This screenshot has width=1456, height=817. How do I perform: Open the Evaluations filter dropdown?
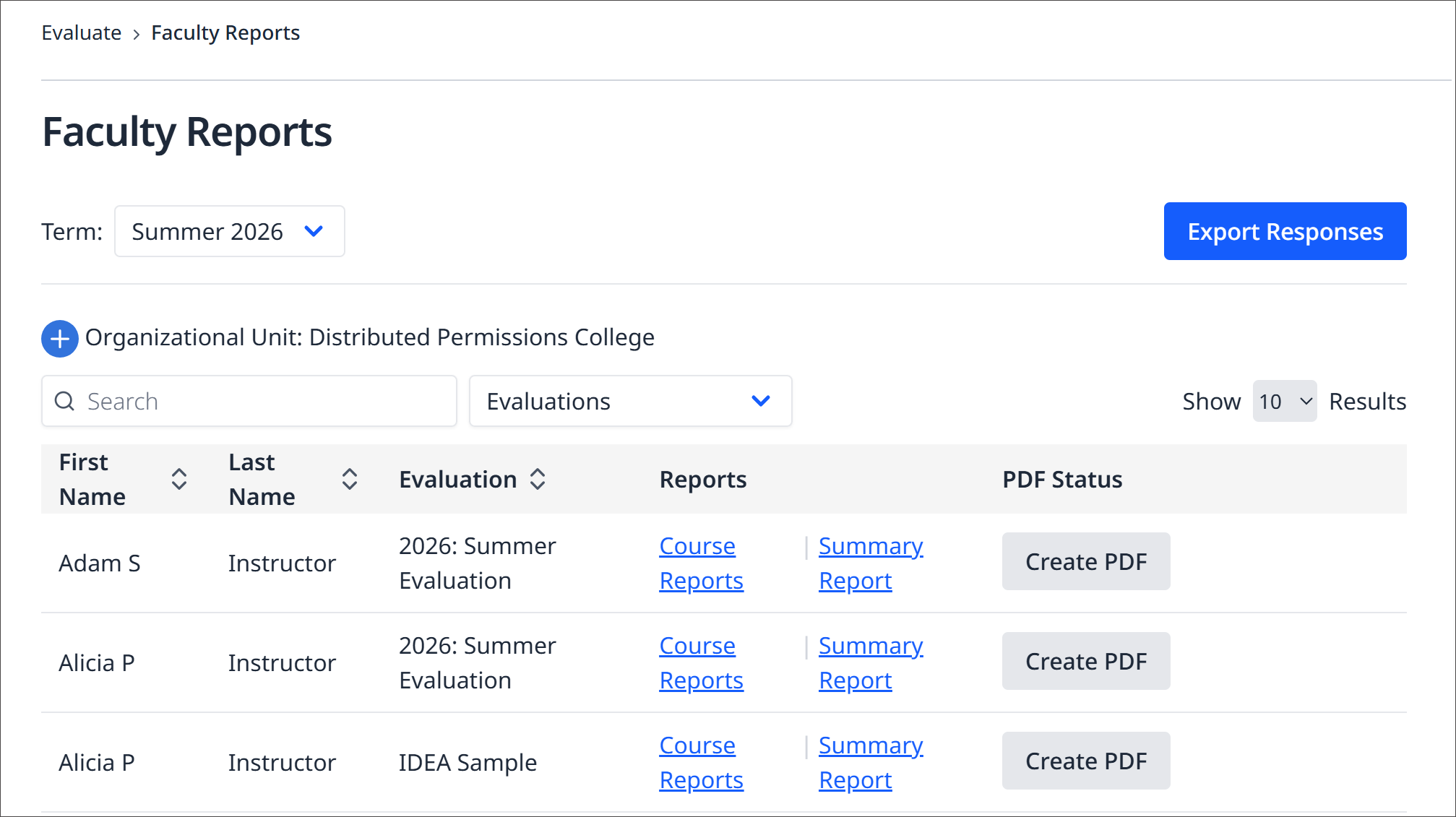(x=631, y=401)
